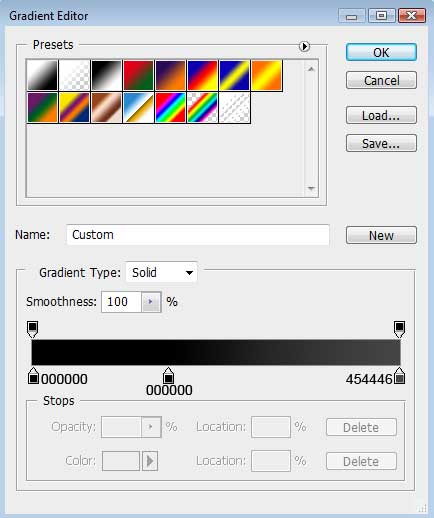Click the Color row Location field
Viewport: 434px width, 518px height.
click(x=271, y=461)
